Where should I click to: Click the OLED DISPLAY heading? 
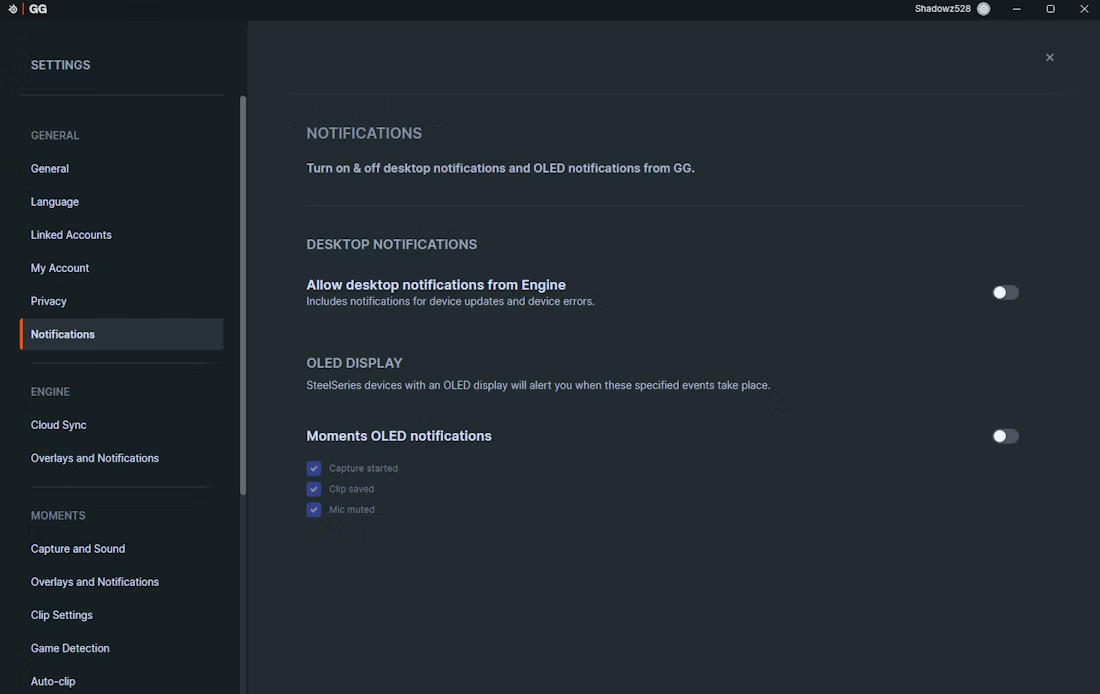click(354, 363)
